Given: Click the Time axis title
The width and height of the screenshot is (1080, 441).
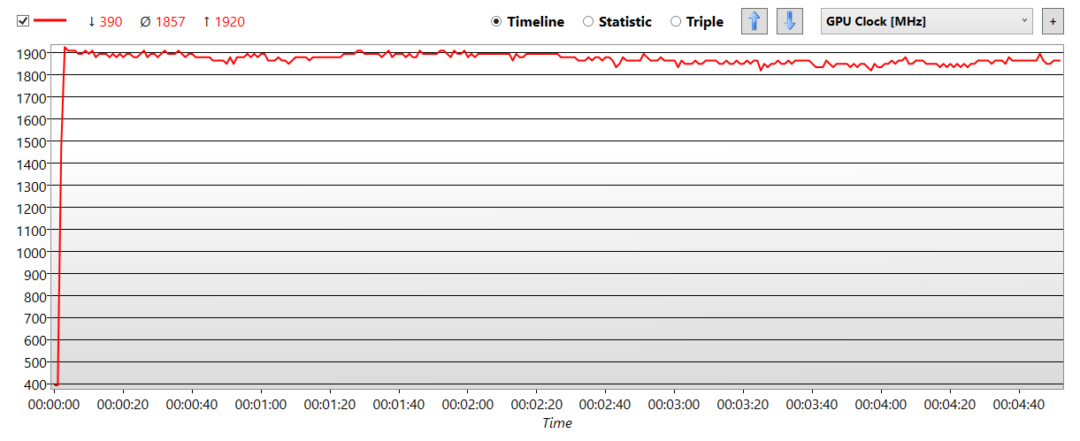Looking at the screenshot, I should click(557, 423).
